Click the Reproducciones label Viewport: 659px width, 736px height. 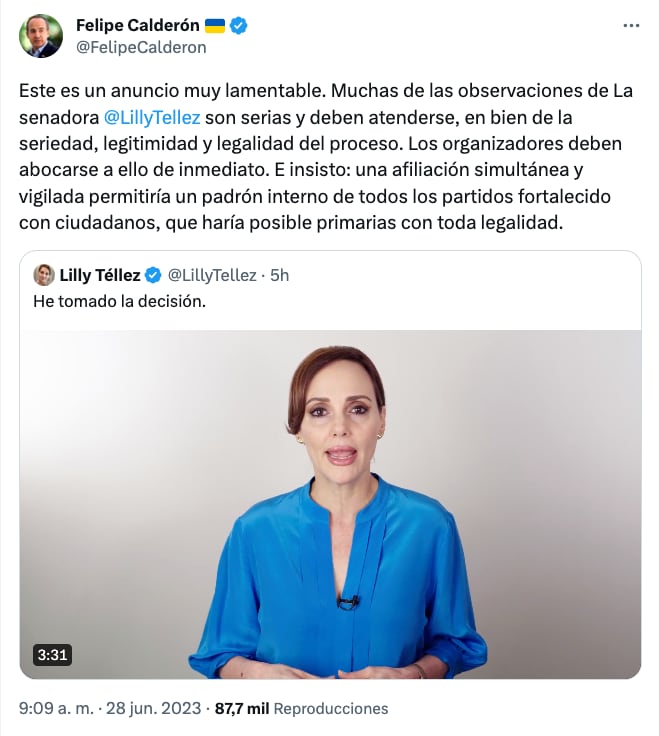[330, 708]
